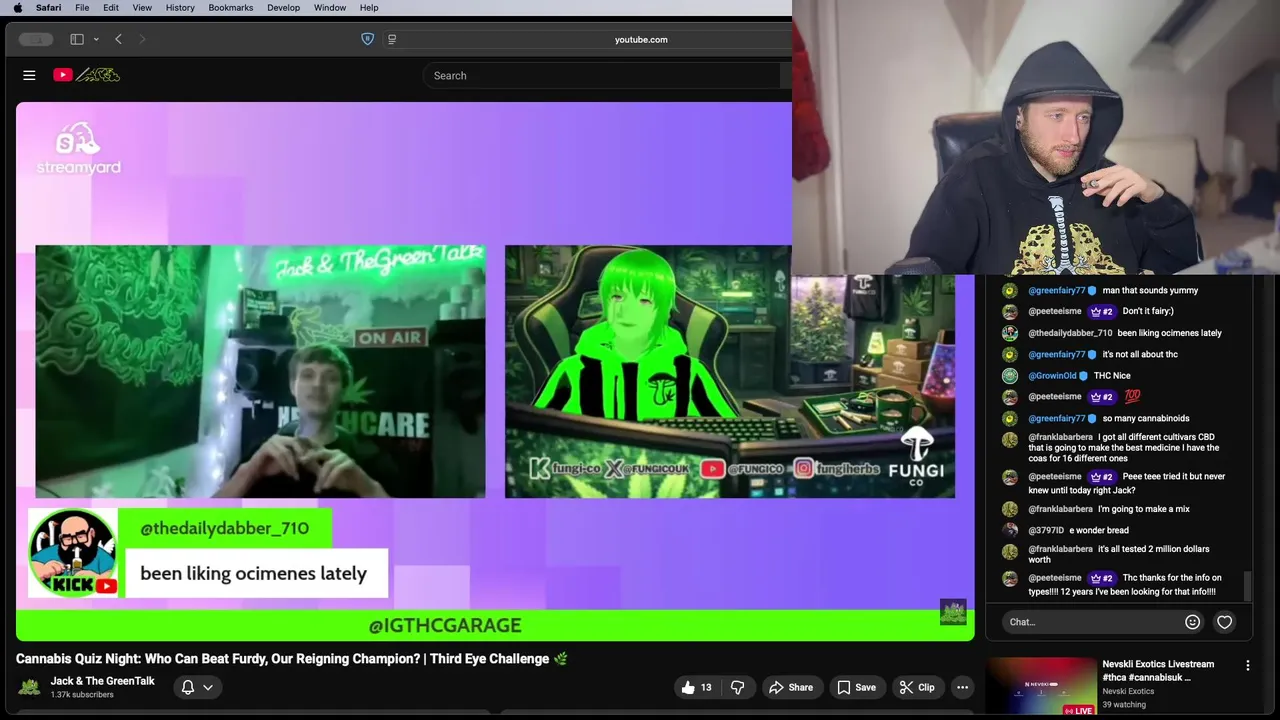Open the Window menu
This screenshot has width=1280, height=720.
click(330, 8)
